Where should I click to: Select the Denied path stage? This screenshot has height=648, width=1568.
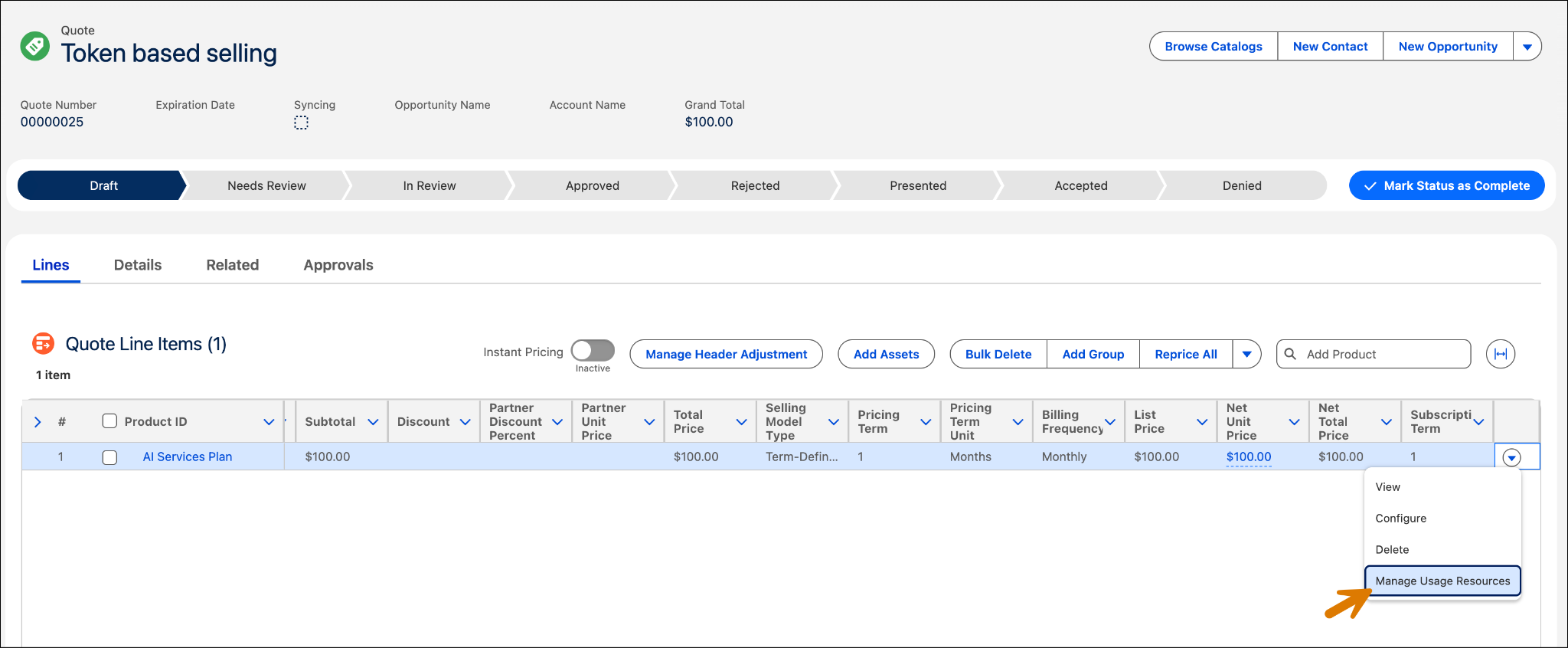coord(1242,185)
